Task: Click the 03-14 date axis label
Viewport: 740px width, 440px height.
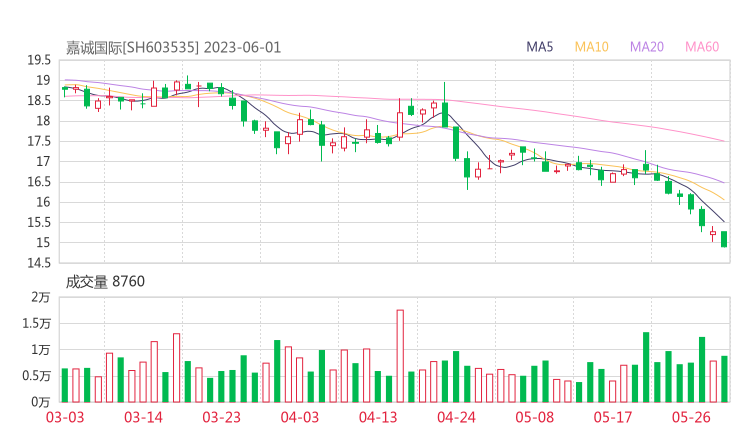Action: pos(143,417)
